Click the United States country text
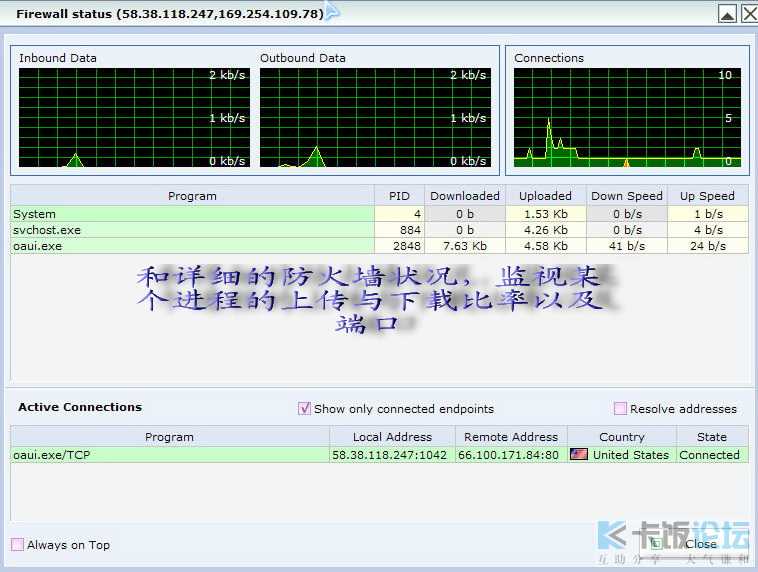 click(630, 455)
